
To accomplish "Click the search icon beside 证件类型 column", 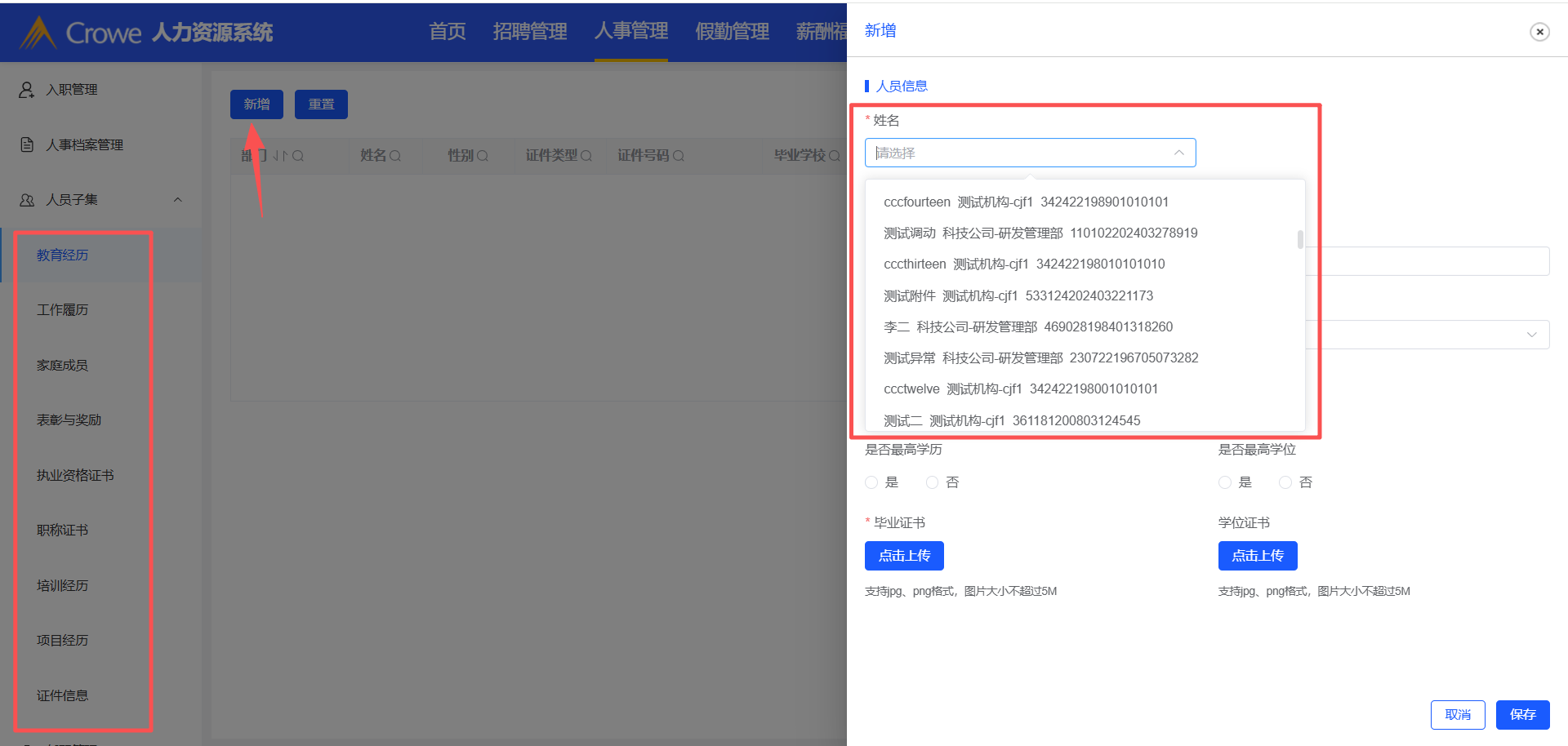I will click(x=586, y=156).
